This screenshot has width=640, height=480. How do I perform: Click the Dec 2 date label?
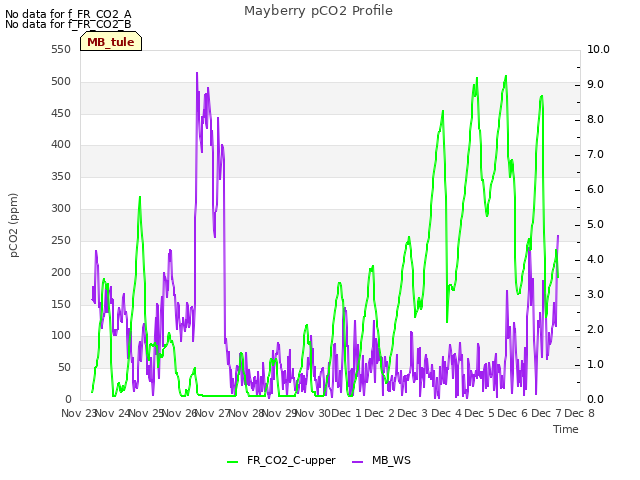click(x=380, y=413)
